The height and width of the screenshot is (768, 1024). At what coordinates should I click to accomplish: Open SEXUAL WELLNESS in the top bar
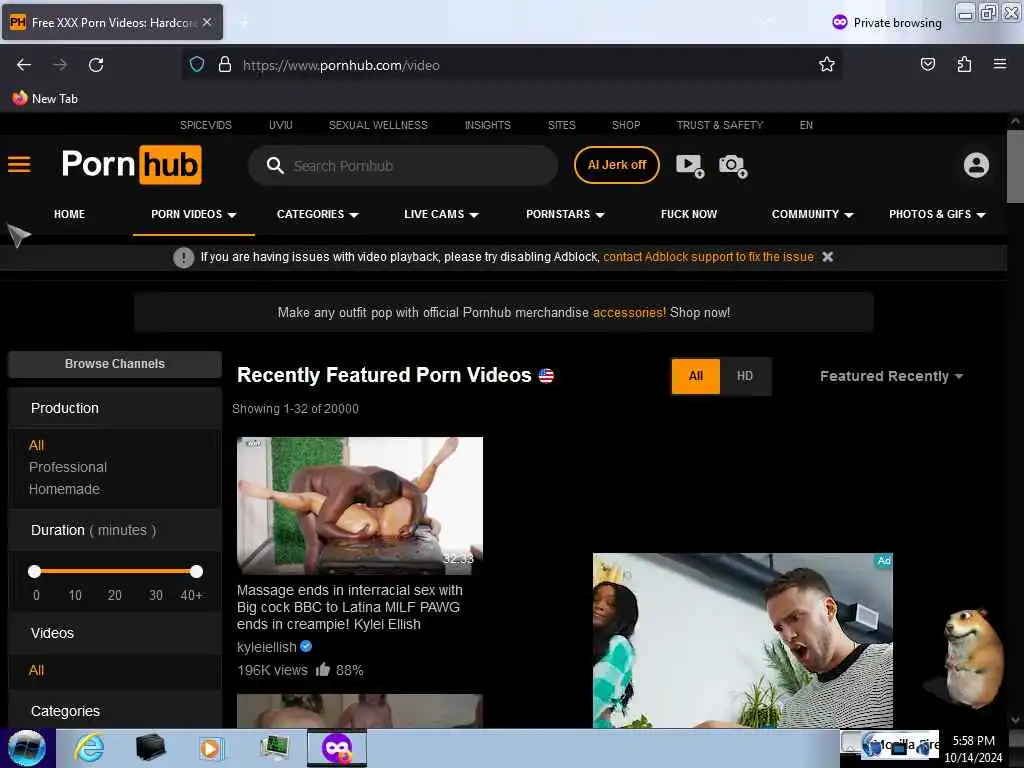pyautogui.click(x=378, y=125)
